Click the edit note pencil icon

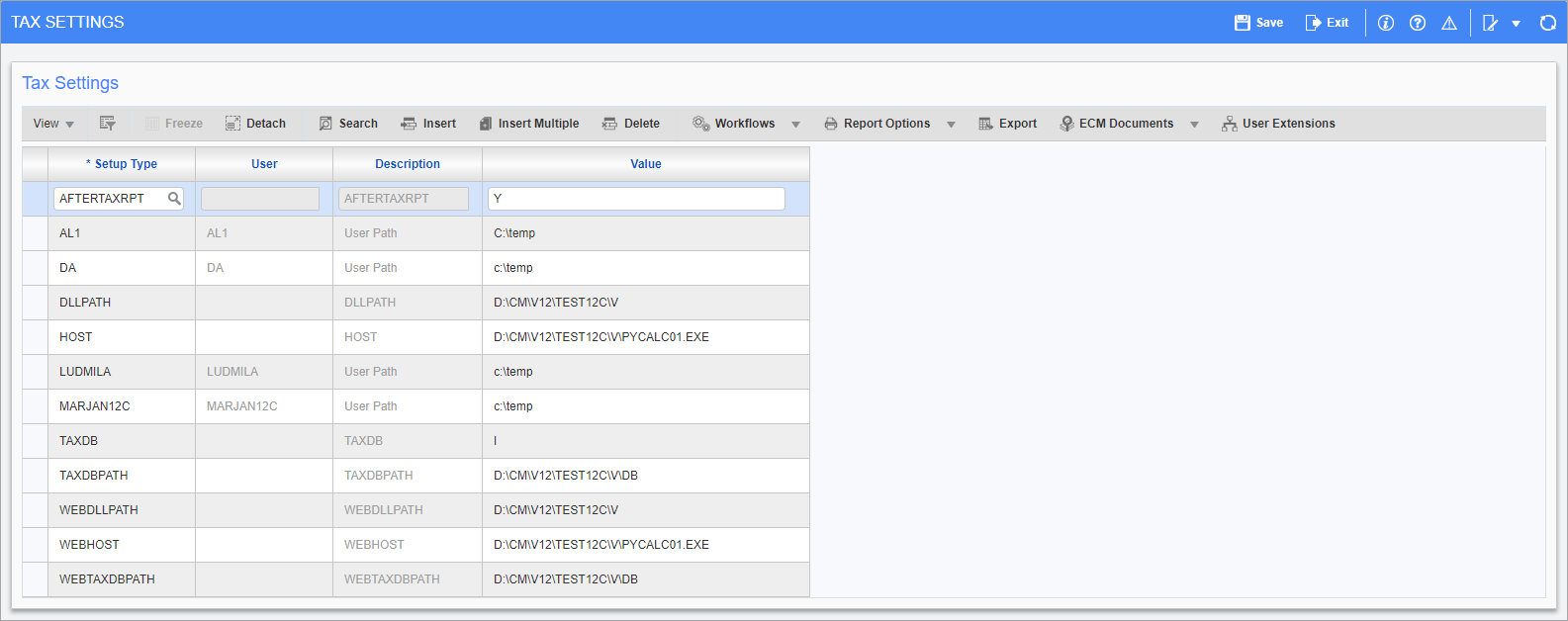click(1491, 23)
